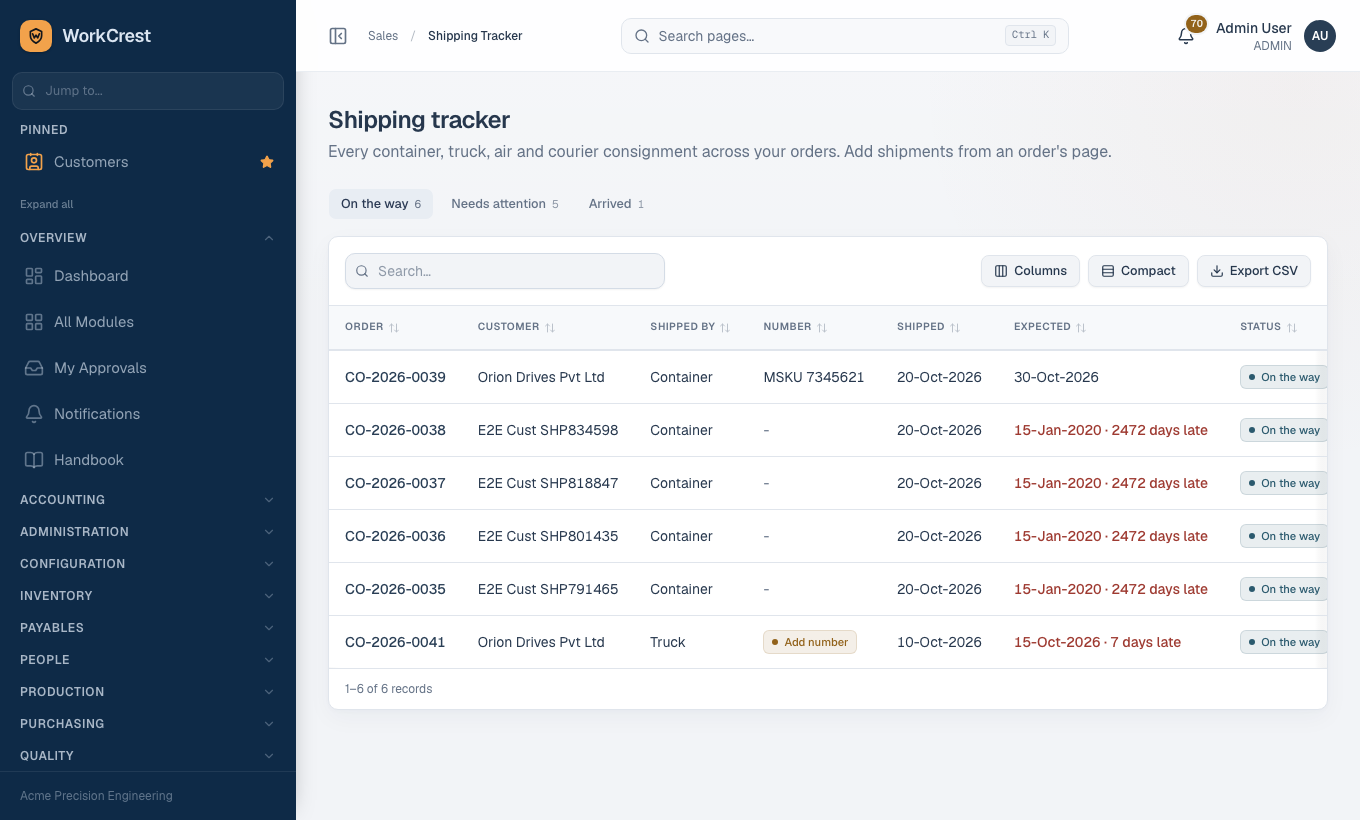Click the sidebar Notifications bell icon
1360x820 pixels.
coord(34,414)
